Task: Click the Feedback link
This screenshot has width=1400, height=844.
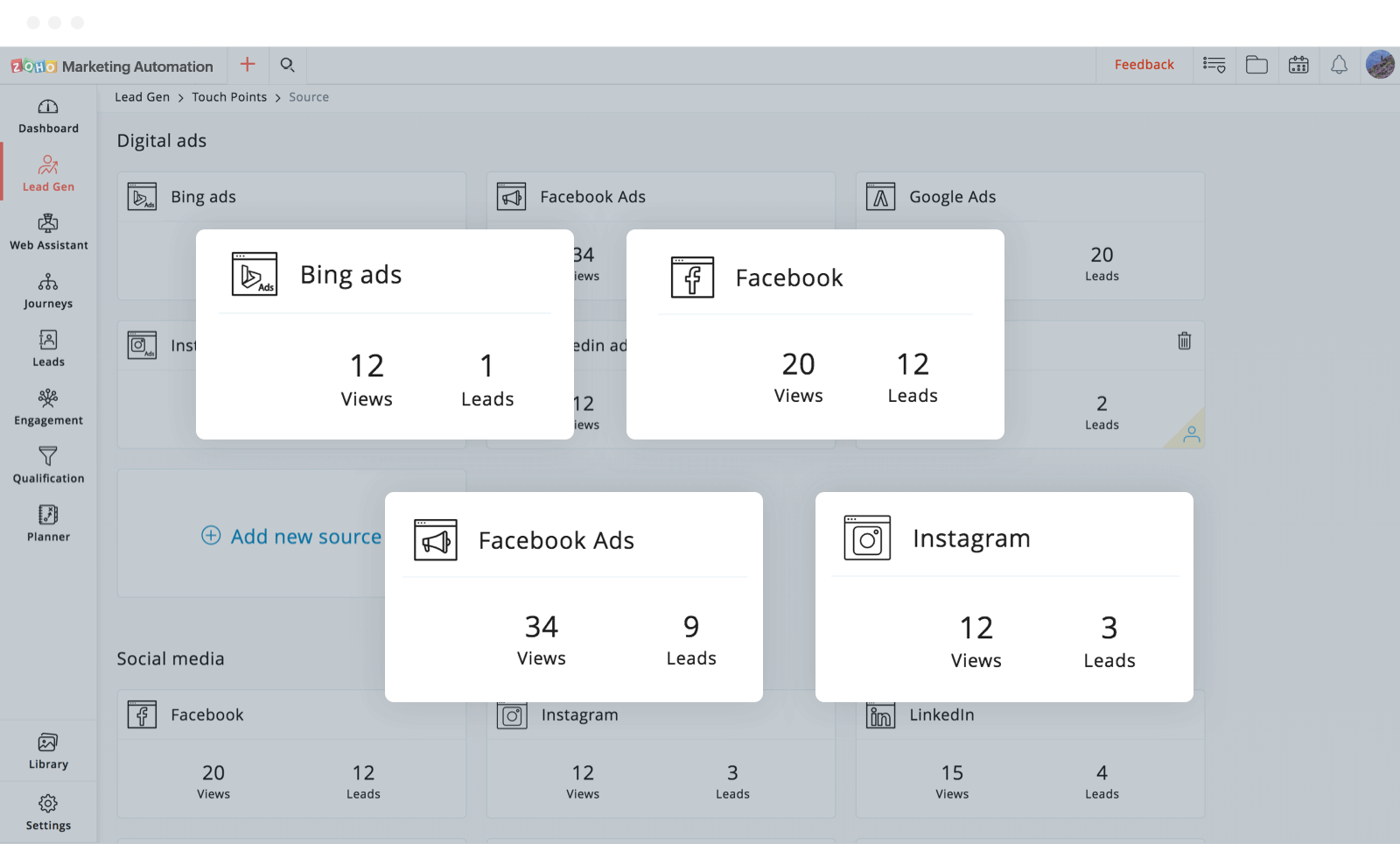Action: coord(1144,65)
